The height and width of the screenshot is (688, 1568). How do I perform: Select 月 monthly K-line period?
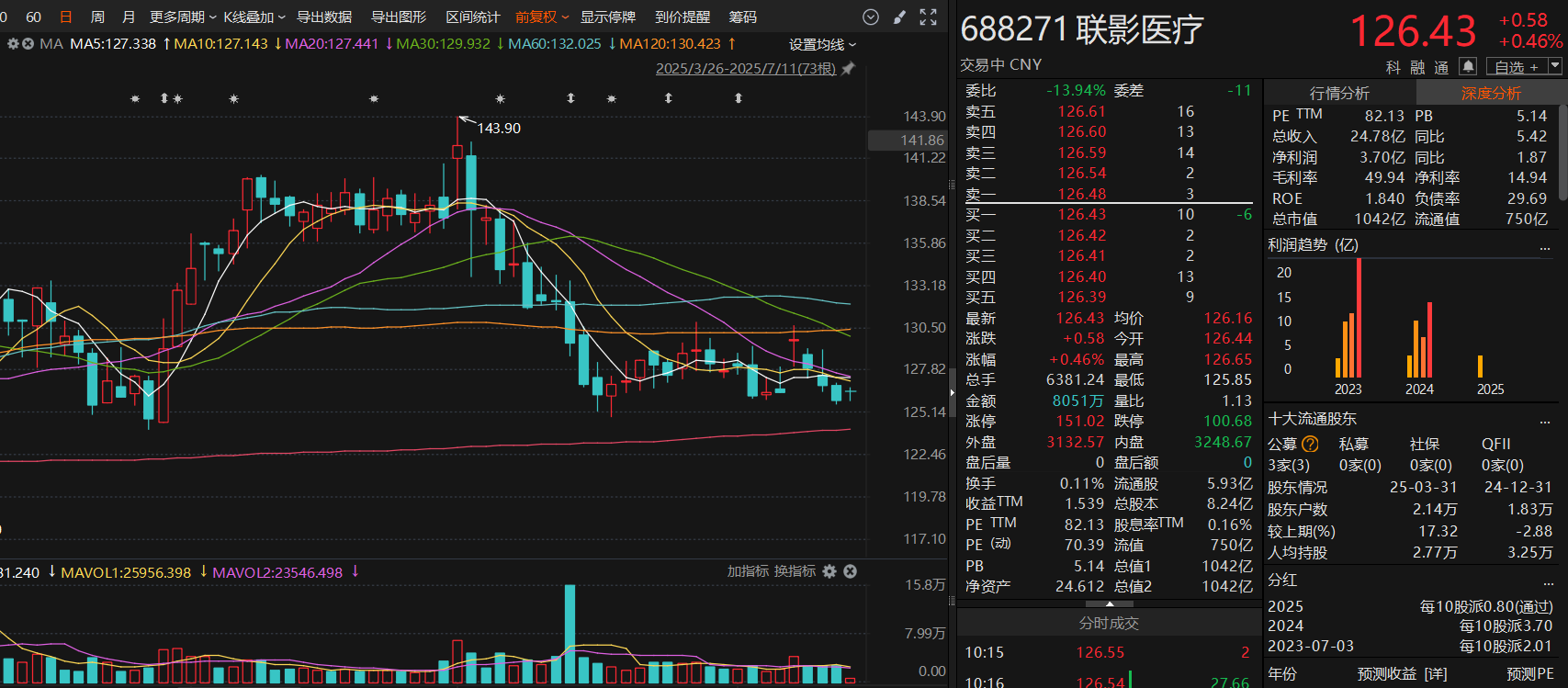129,17
